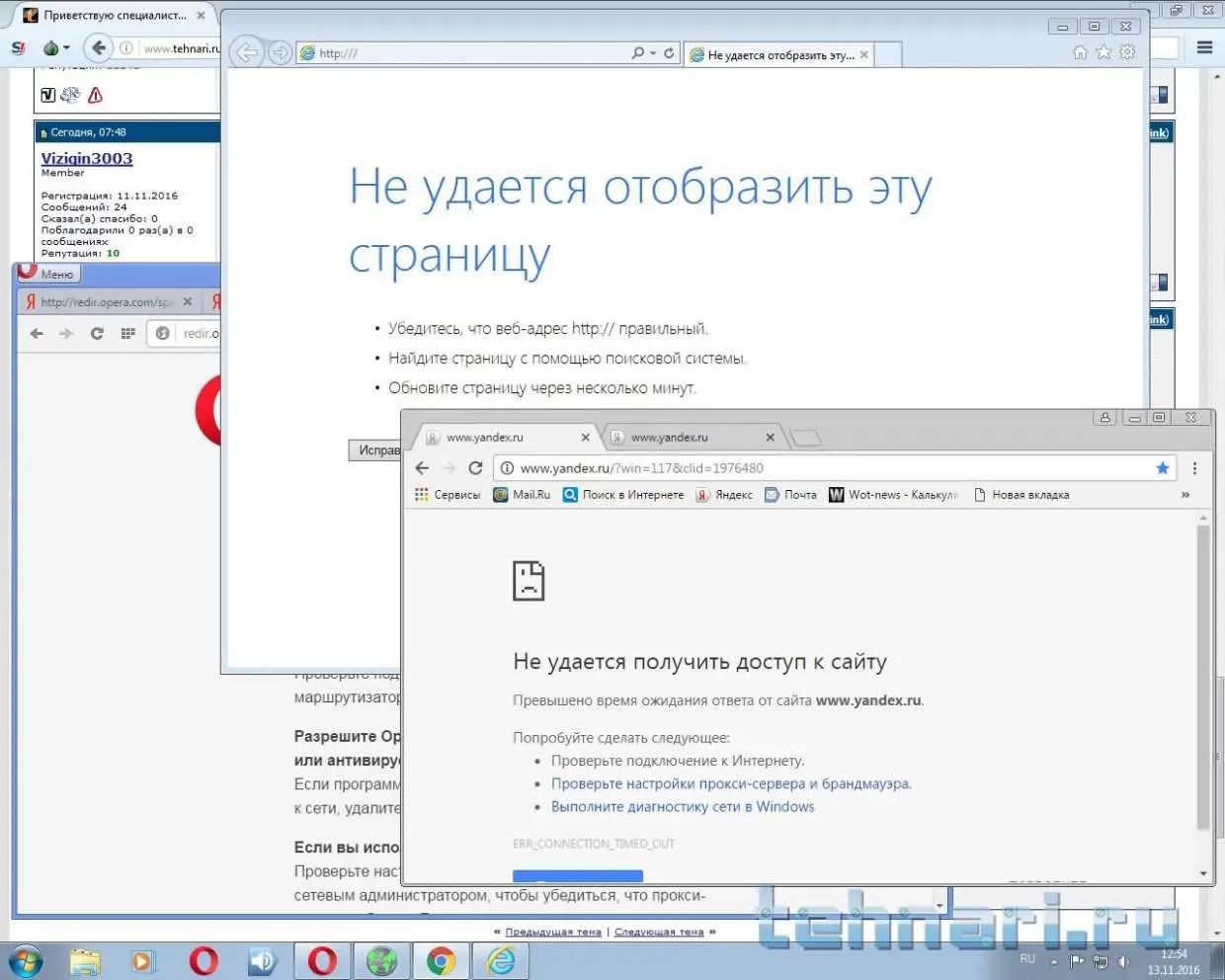This screenshot has height=980, width=1225.
Task: Click the search magnifier in IE's address bar
Action: pos(638,53)
